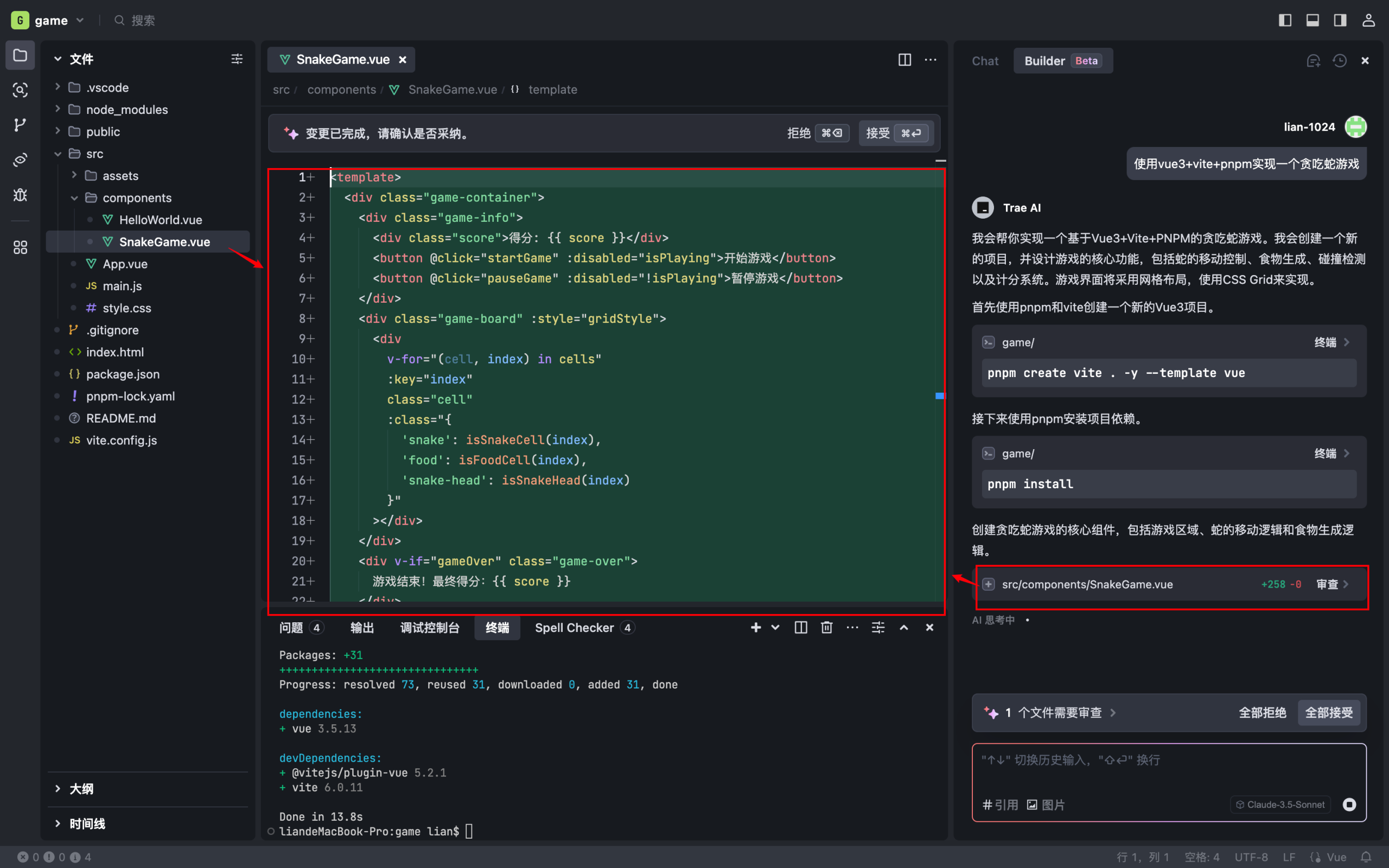Split the terminal panel
Viewport: 1389px width, 868px height.
pyautogui.click(x=800, y=628)
